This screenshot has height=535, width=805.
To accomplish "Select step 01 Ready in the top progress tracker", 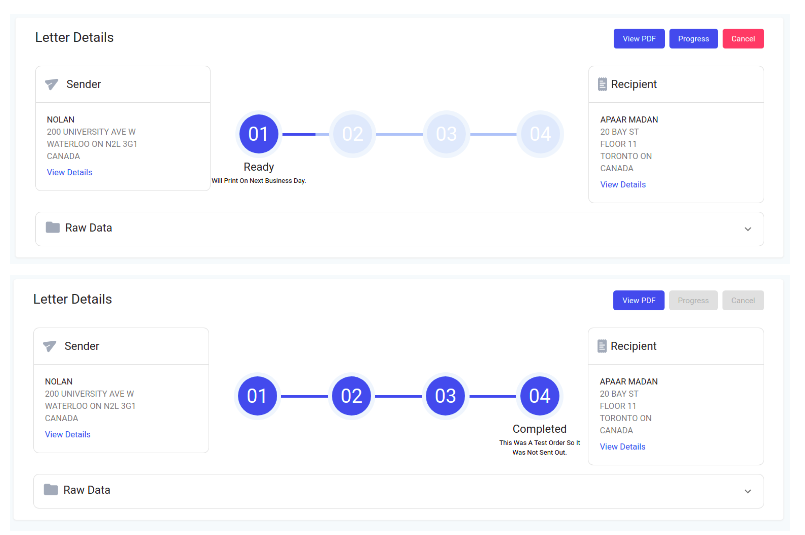I will point(259,134).
